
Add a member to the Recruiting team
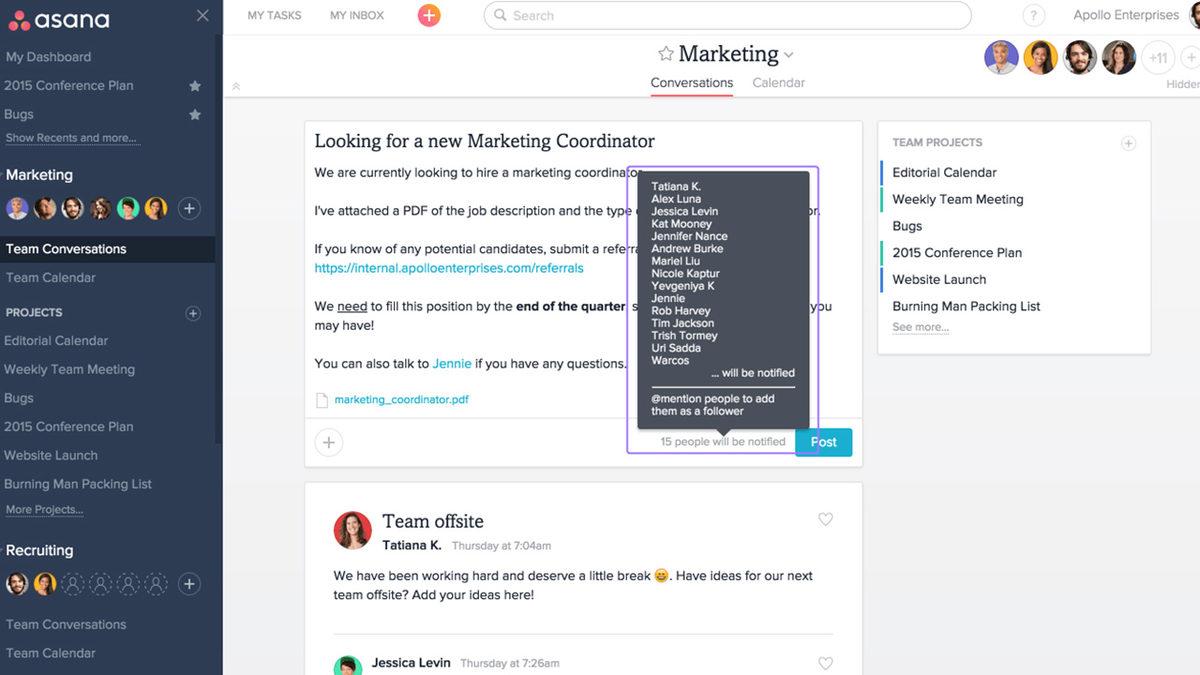pos(189,584)
